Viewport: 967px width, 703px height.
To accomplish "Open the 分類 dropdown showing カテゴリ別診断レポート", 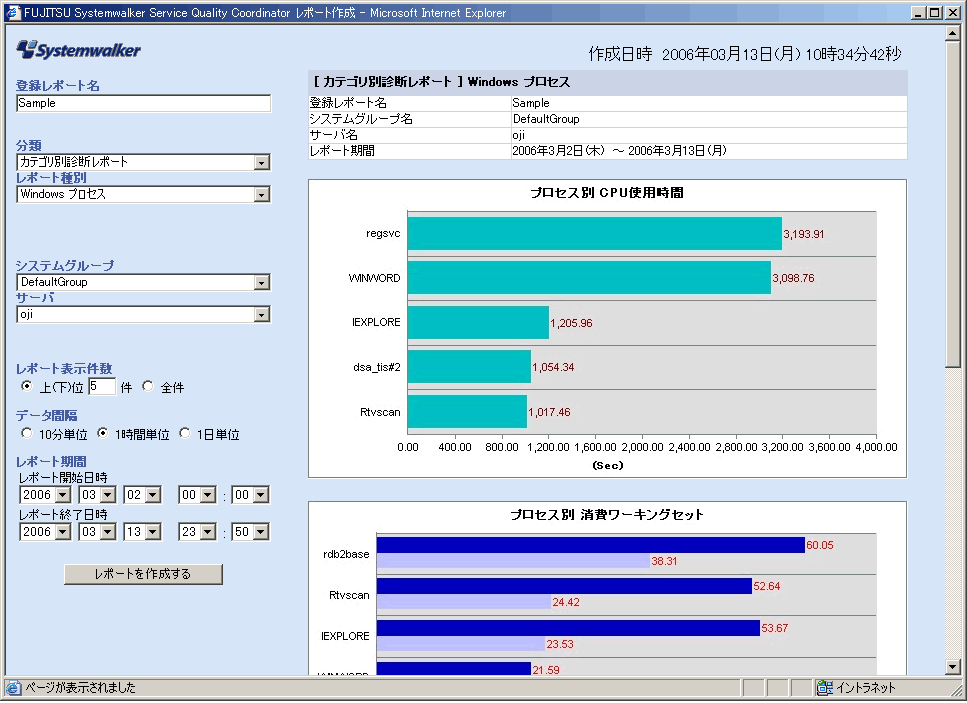I will [x=143, y=162].
